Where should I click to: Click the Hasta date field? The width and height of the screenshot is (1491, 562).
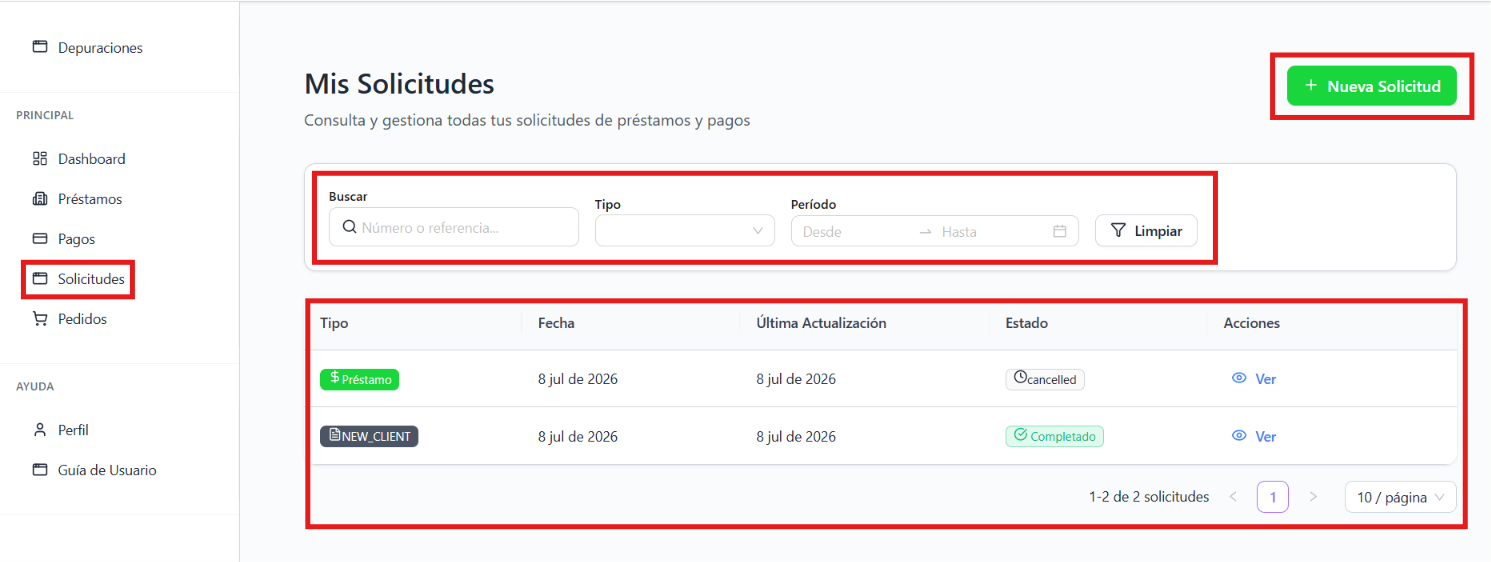(990, 231)
